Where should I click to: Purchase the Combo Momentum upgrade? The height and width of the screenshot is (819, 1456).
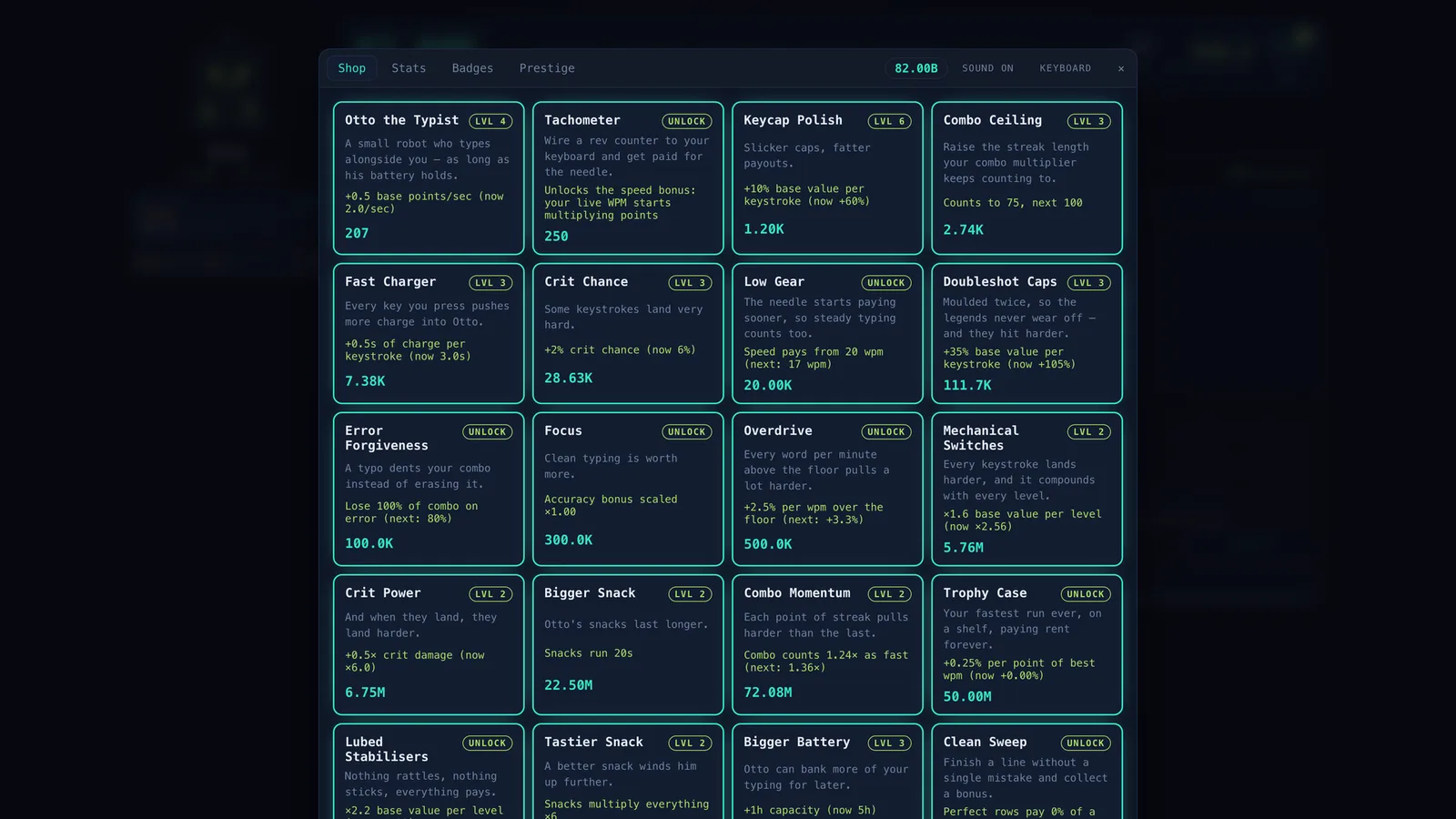click(x=827, y=644)
